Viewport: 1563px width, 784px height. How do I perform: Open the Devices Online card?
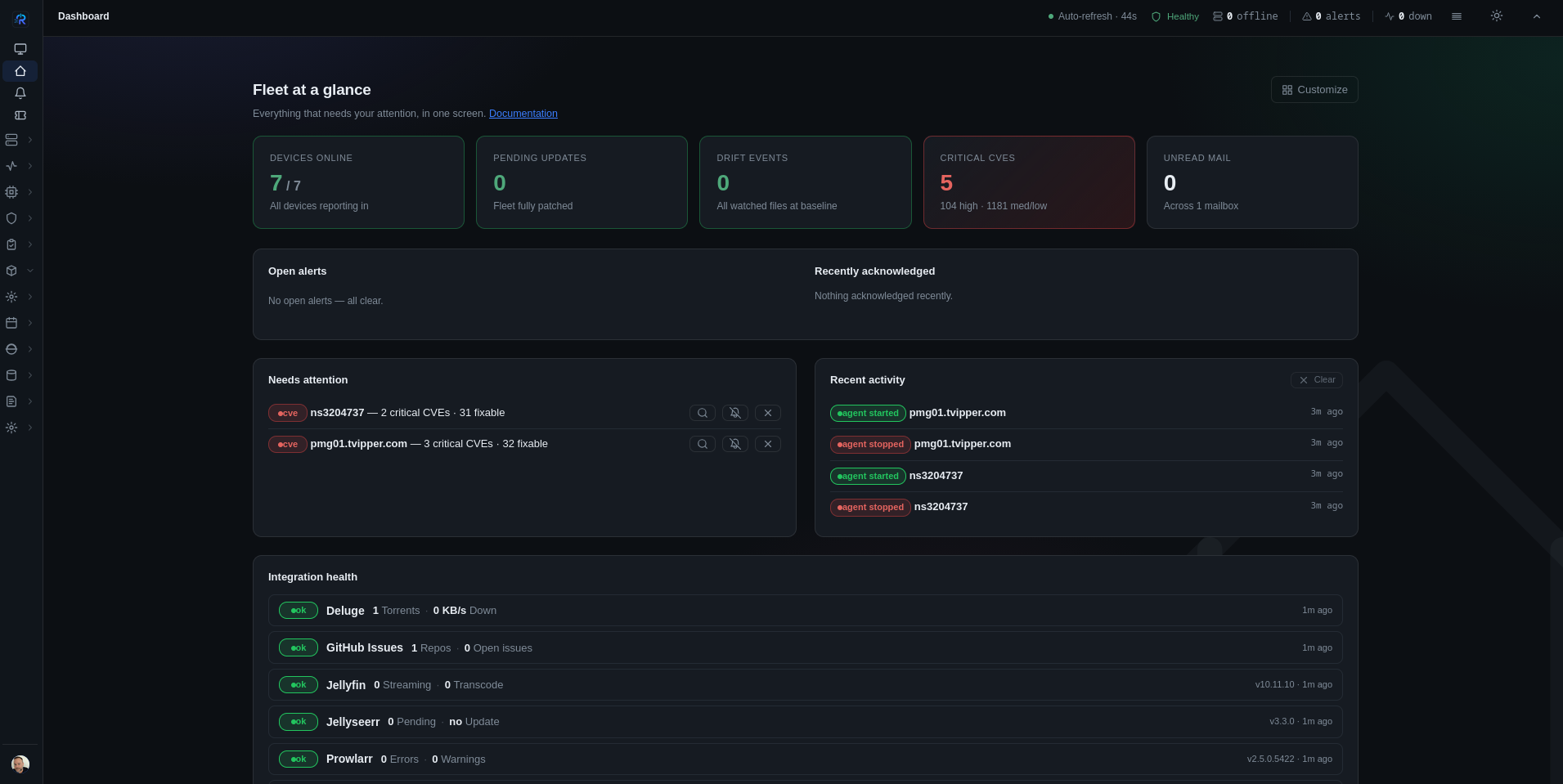358,182
